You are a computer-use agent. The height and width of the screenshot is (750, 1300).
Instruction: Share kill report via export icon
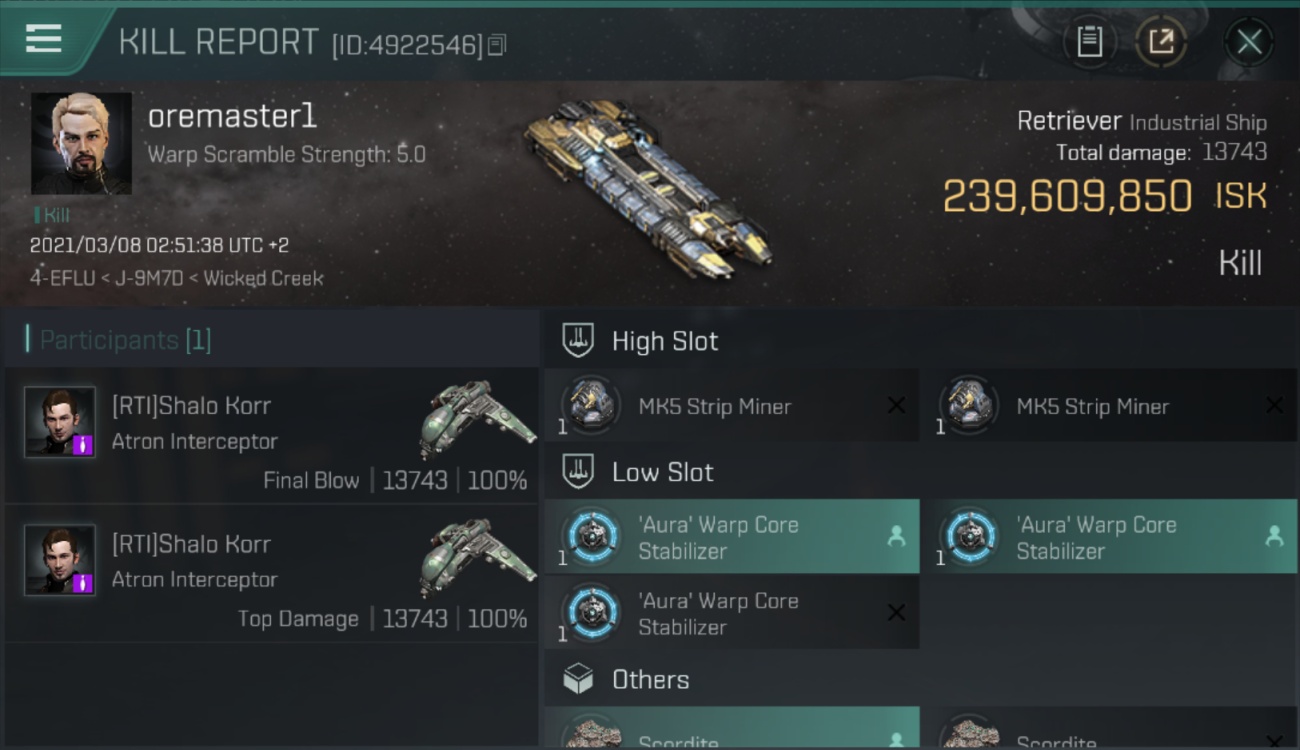(x=1161, y=42)
